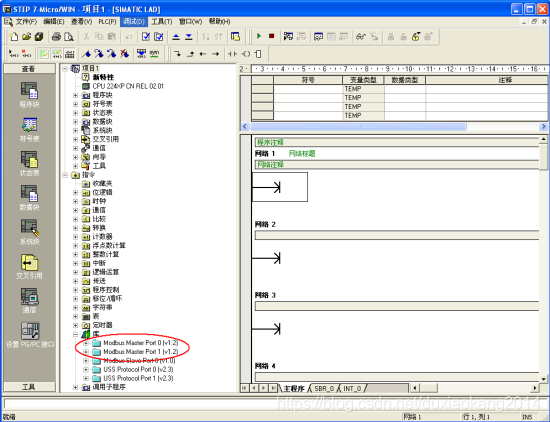This screenshot has height=422, width=550.
Task: Expand the 调用子程序 tree node
Action: coord(75,387)
